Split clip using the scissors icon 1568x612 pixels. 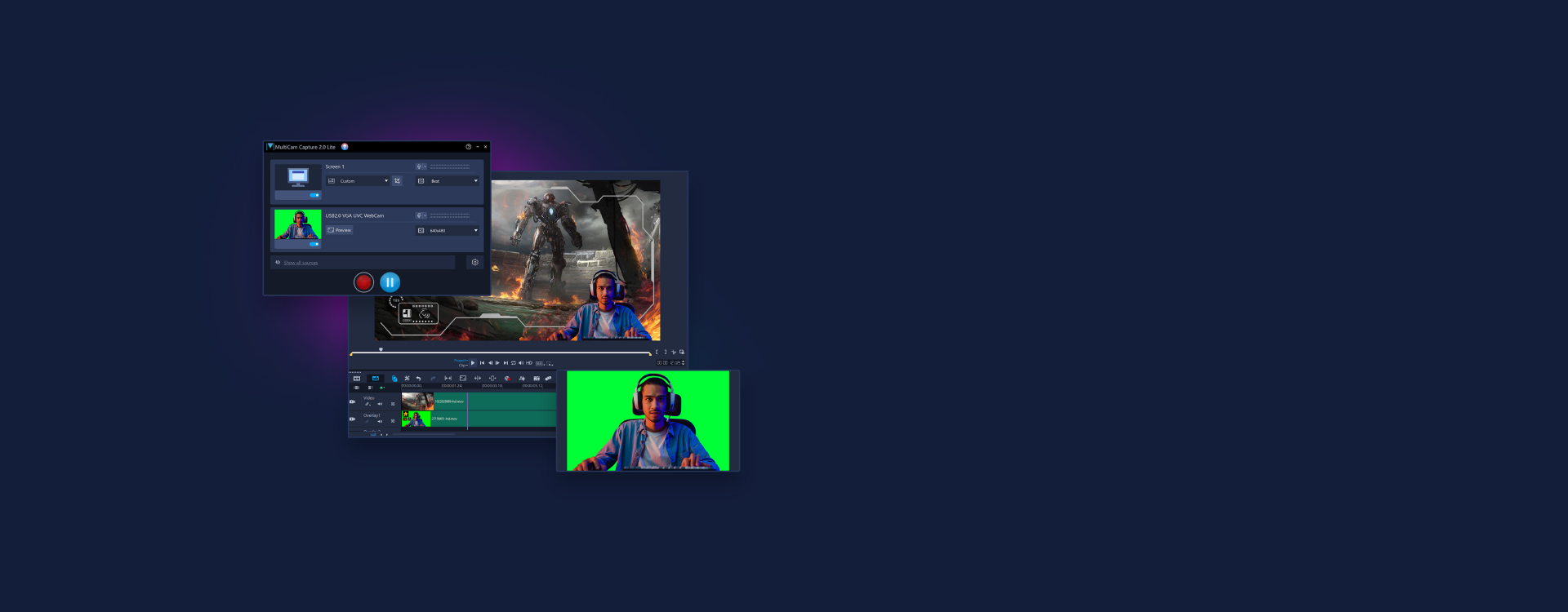click(674, 352)
